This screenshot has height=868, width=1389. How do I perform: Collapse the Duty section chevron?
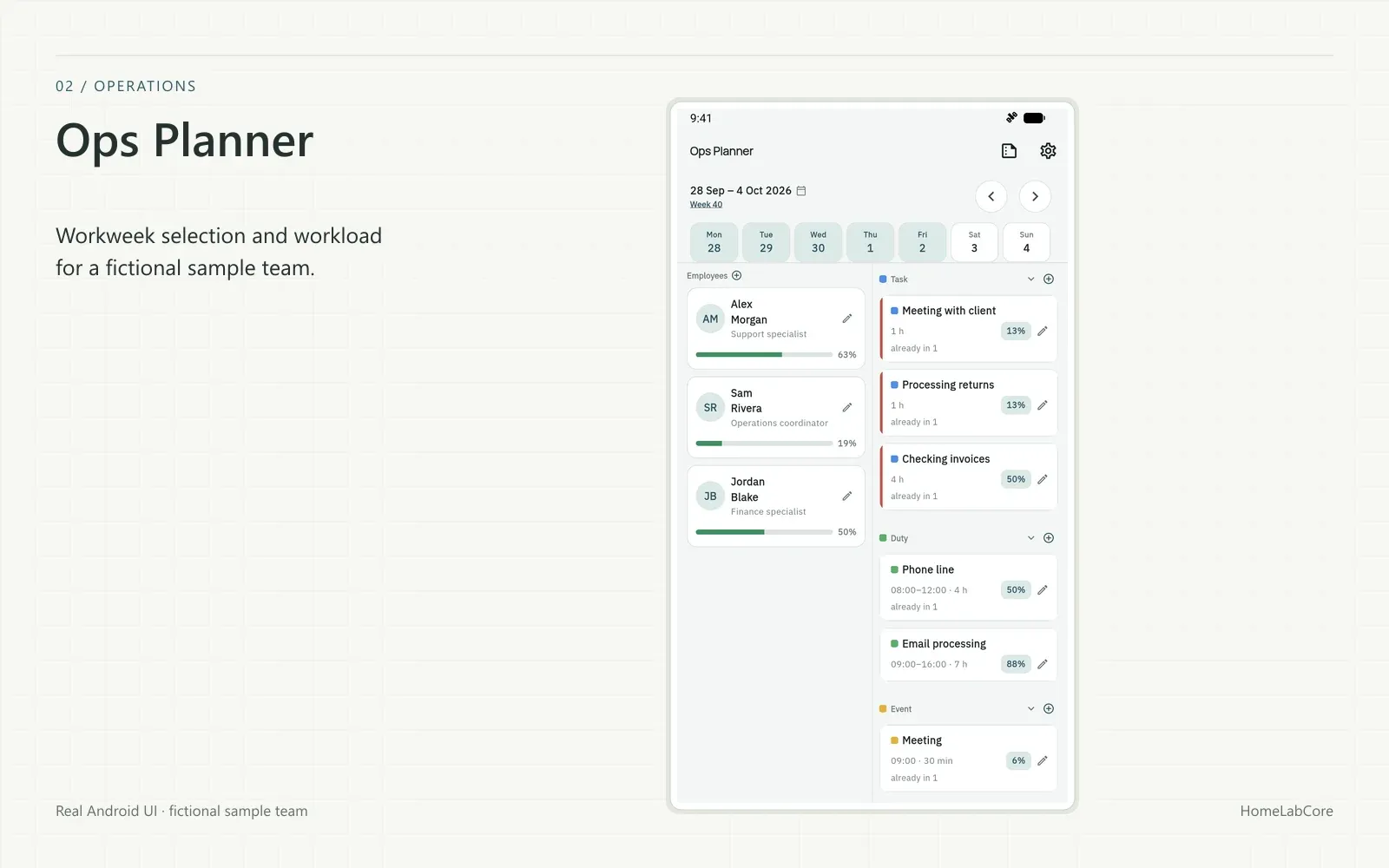pos(1030,538)
